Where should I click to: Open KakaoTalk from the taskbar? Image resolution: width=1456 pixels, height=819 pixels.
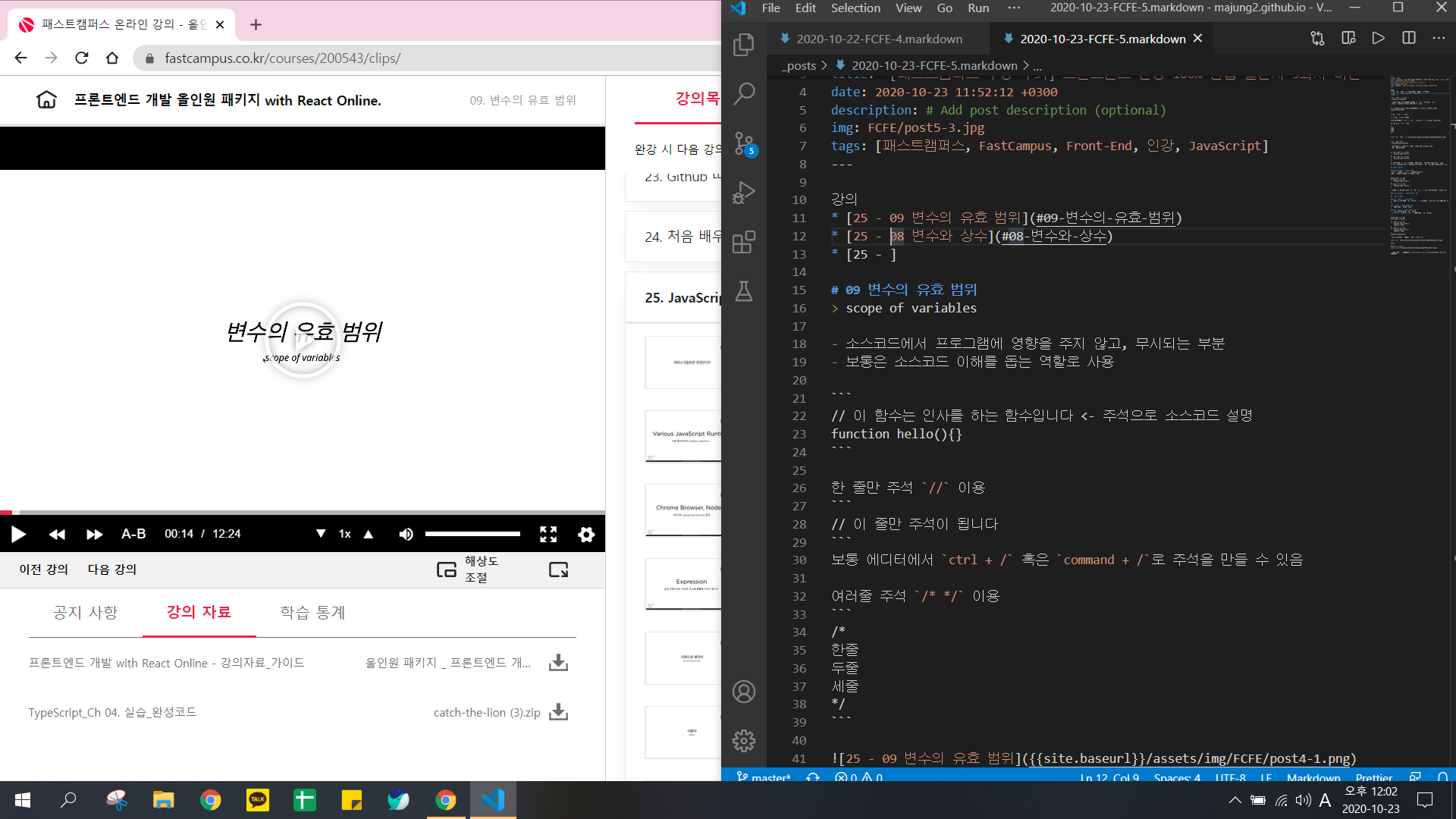click(258, 800)
